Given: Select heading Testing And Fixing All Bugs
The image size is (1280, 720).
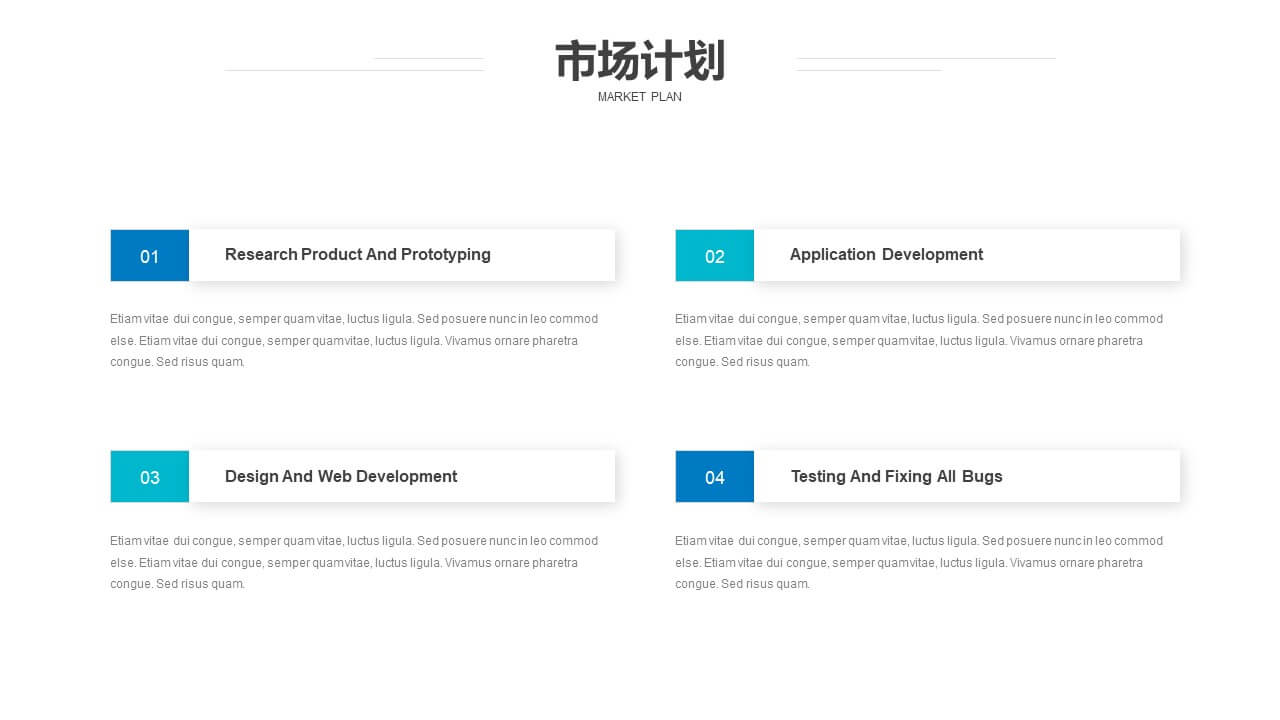Looking at the screenshot, I should (896, 476).
